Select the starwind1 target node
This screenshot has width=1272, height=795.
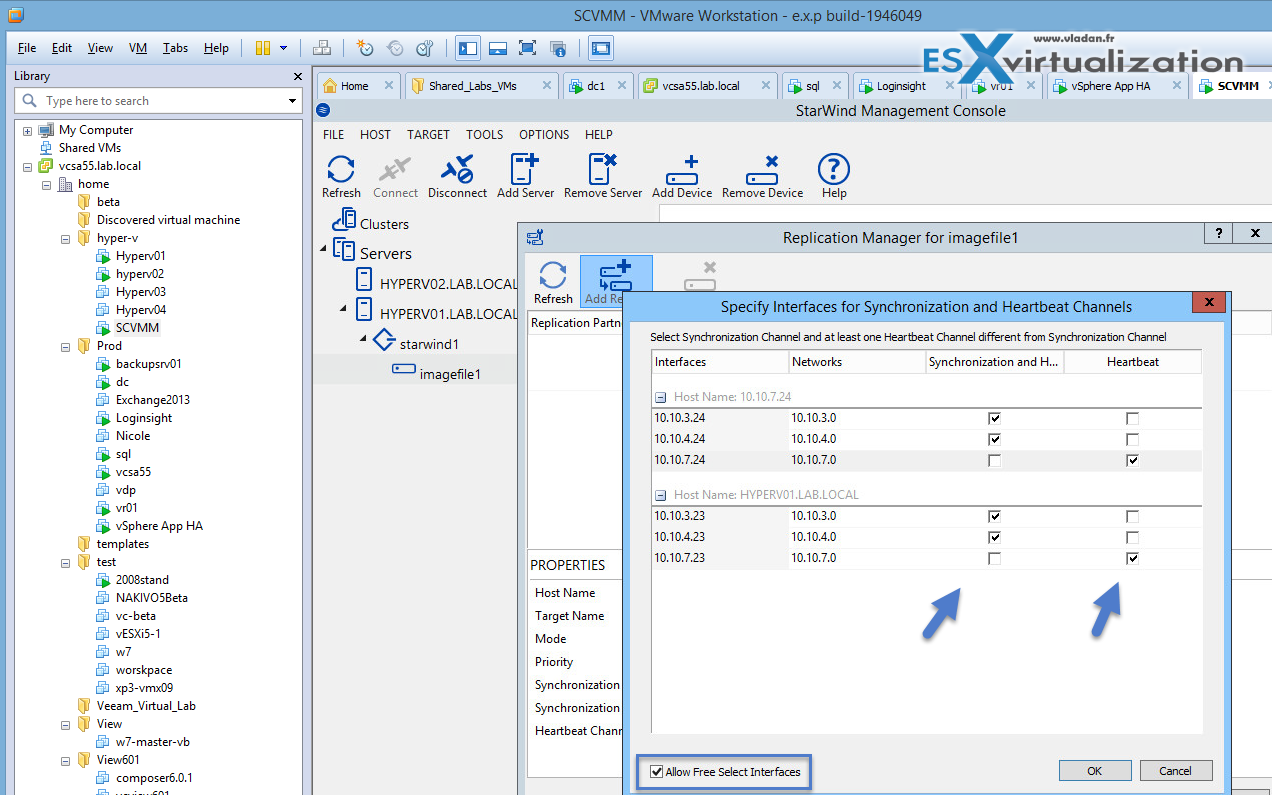pyautogui.click(x=429, y=344)
